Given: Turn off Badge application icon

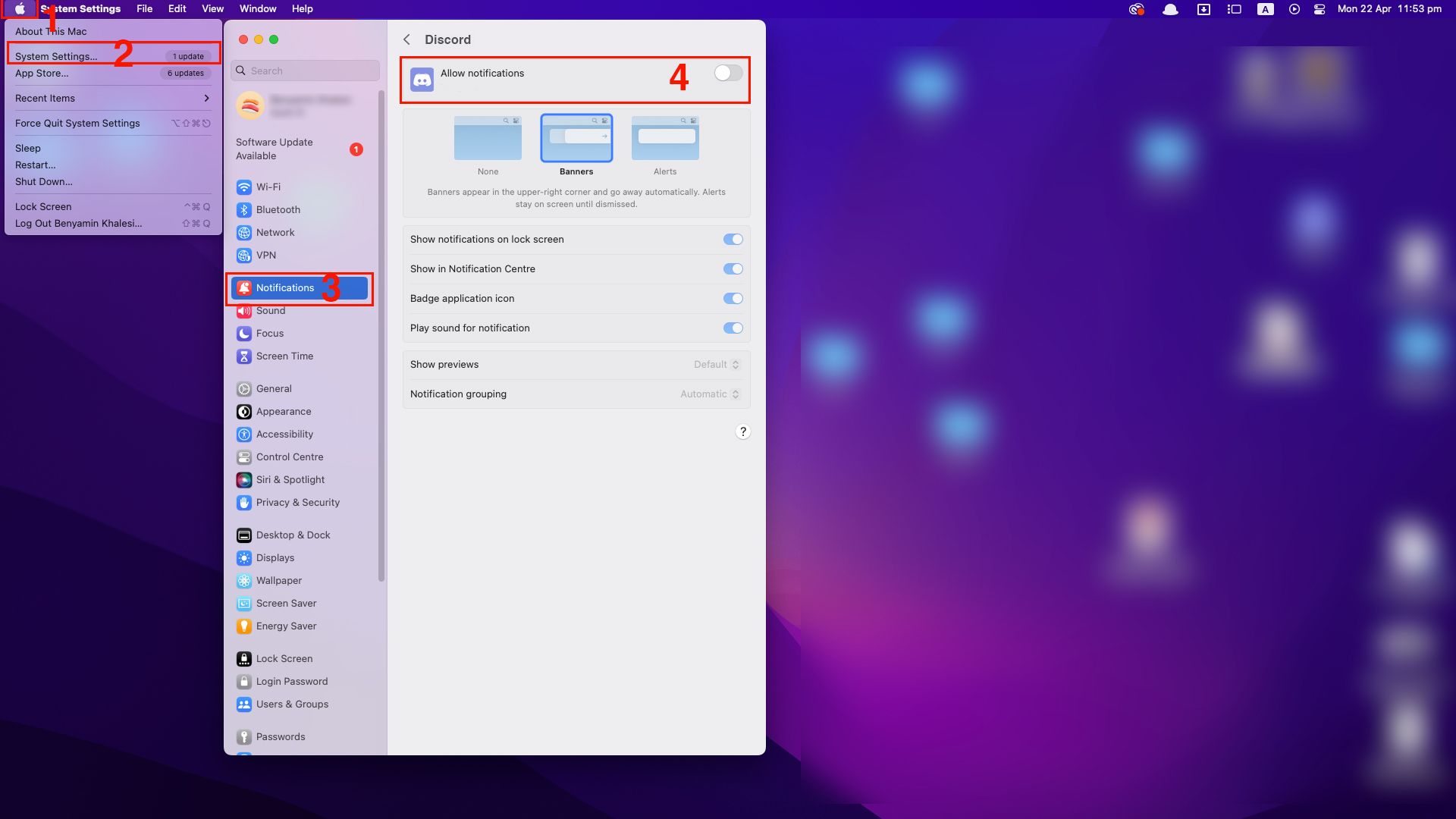Looking at the screenshot, I should [733, 298].
